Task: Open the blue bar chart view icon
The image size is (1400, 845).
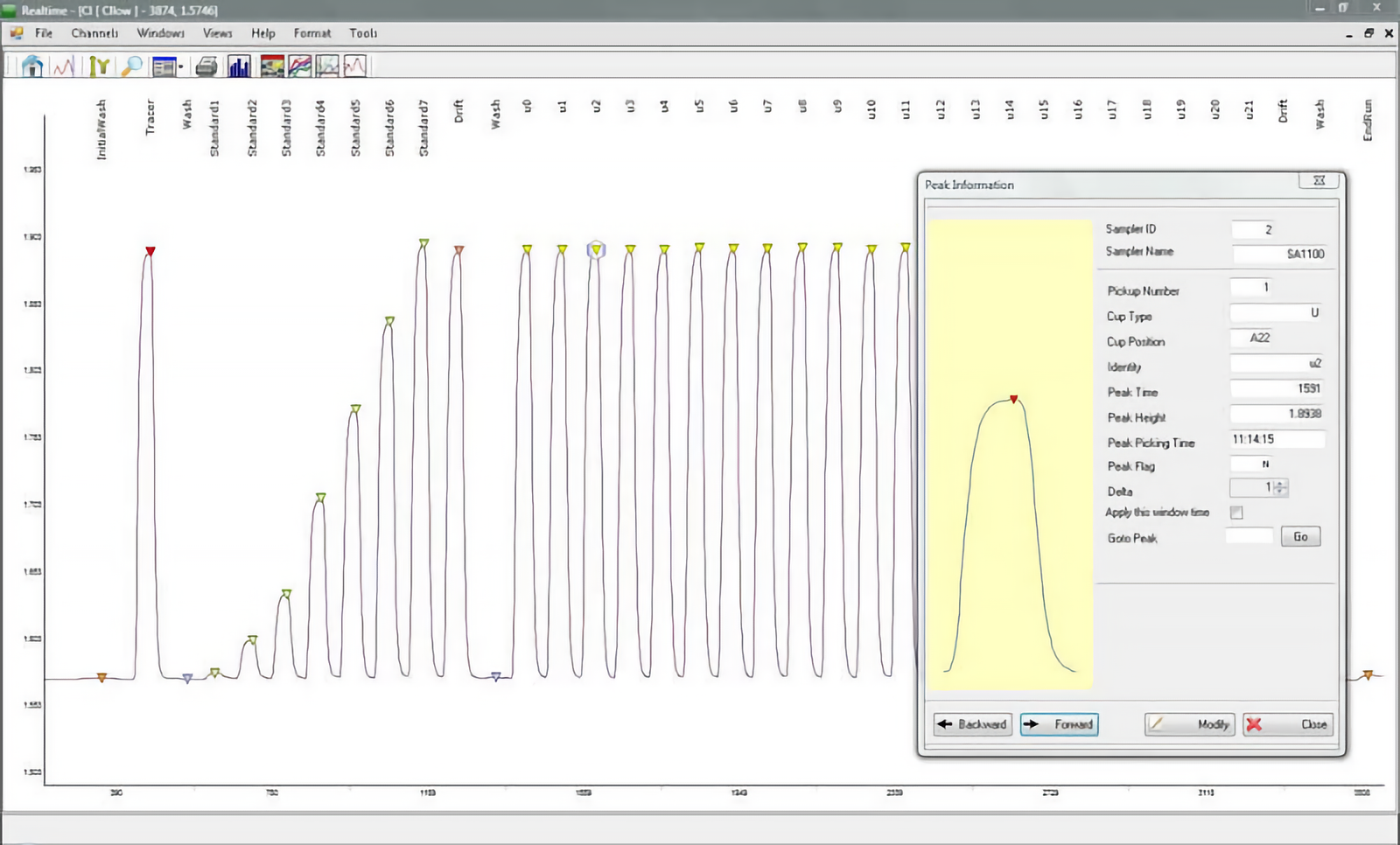Action: [239, 66]
